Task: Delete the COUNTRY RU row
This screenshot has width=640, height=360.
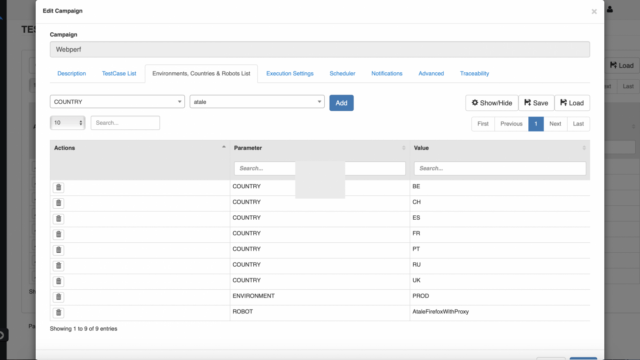Action: click(x=58, y=266)
